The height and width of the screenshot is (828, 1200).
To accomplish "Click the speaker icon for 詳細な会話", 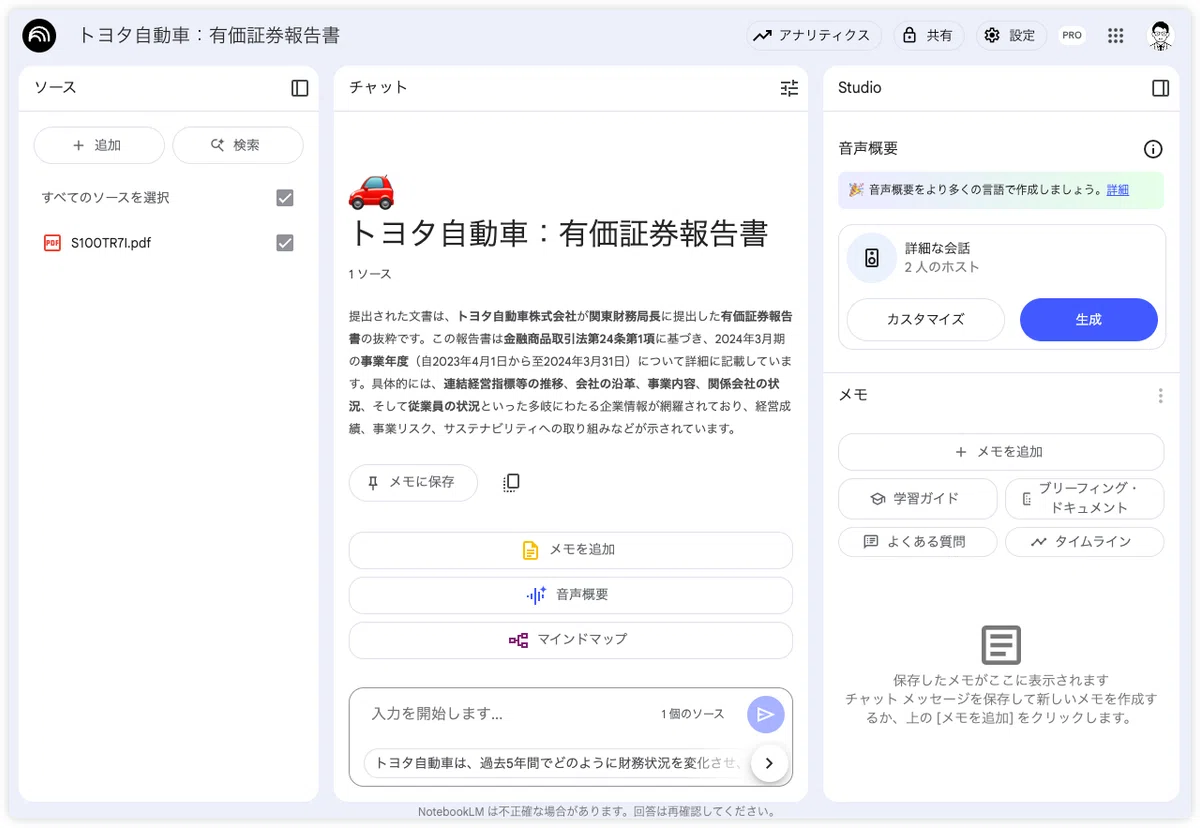I will click(x=871, y=258).
